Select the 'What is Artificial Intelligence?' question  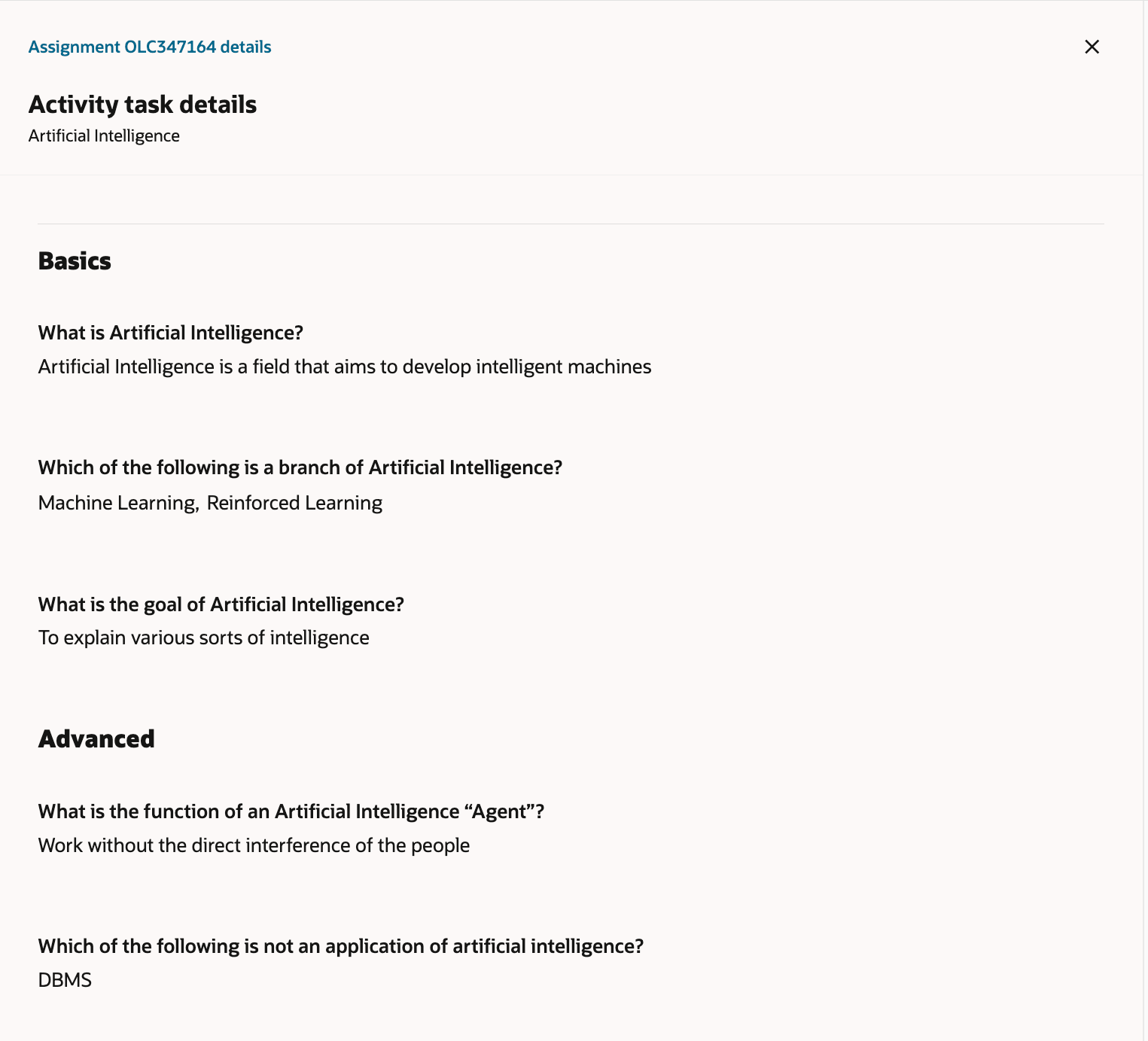pyautogui.click(x=171, y=333)
